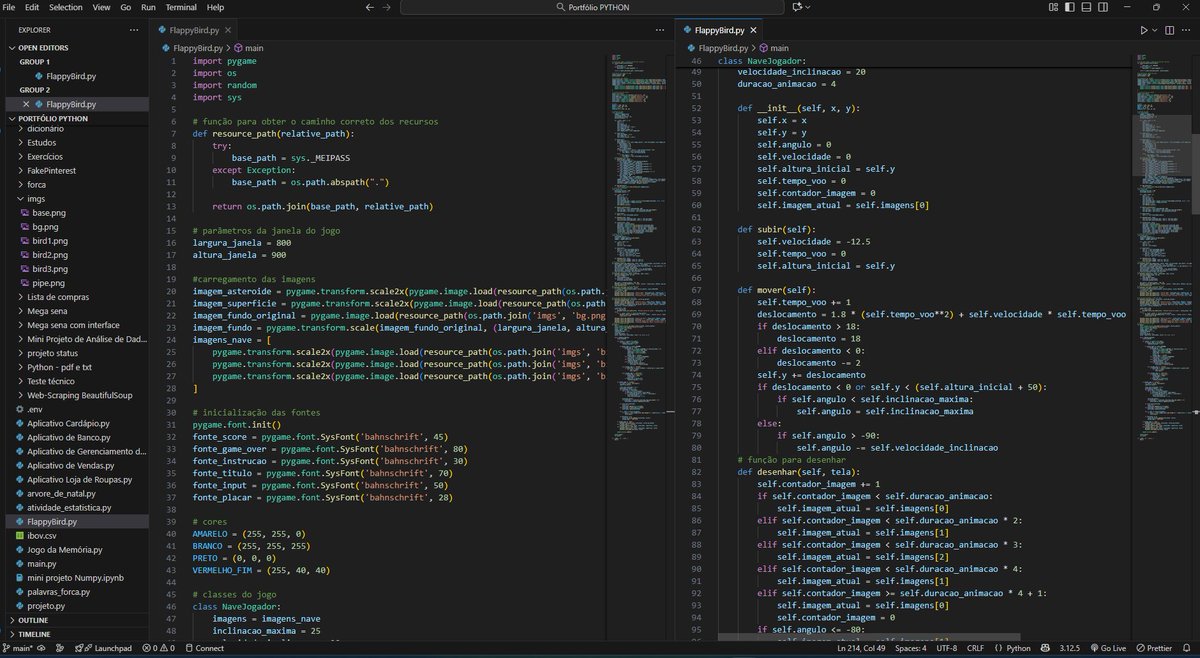Open the Help menu

pyautogui.click(x=215, y=7)
